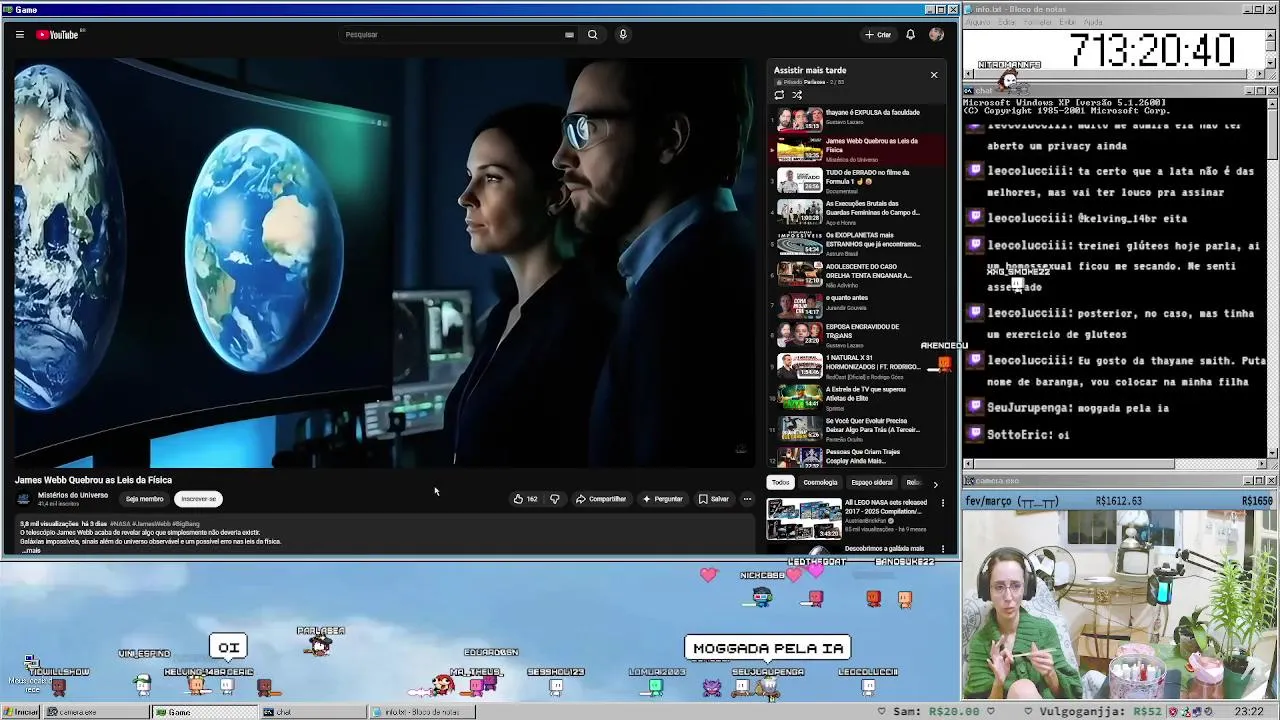The image size is (1280, 720).
Task: Open more actions next to Salvar
Action: [747, 499]
